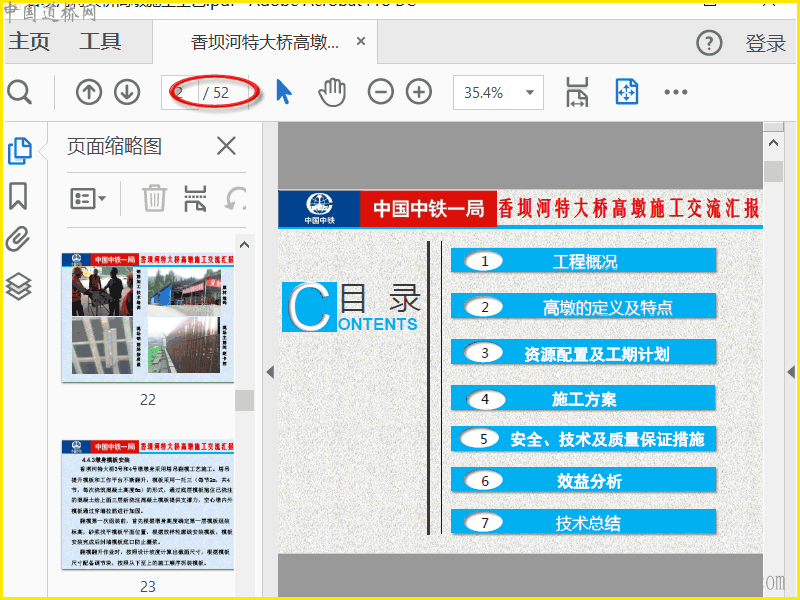Click contents item 2 高墩的定义及特点
Image resolution: width=800 pixels, height=600 pixels.
coord(584,307)
